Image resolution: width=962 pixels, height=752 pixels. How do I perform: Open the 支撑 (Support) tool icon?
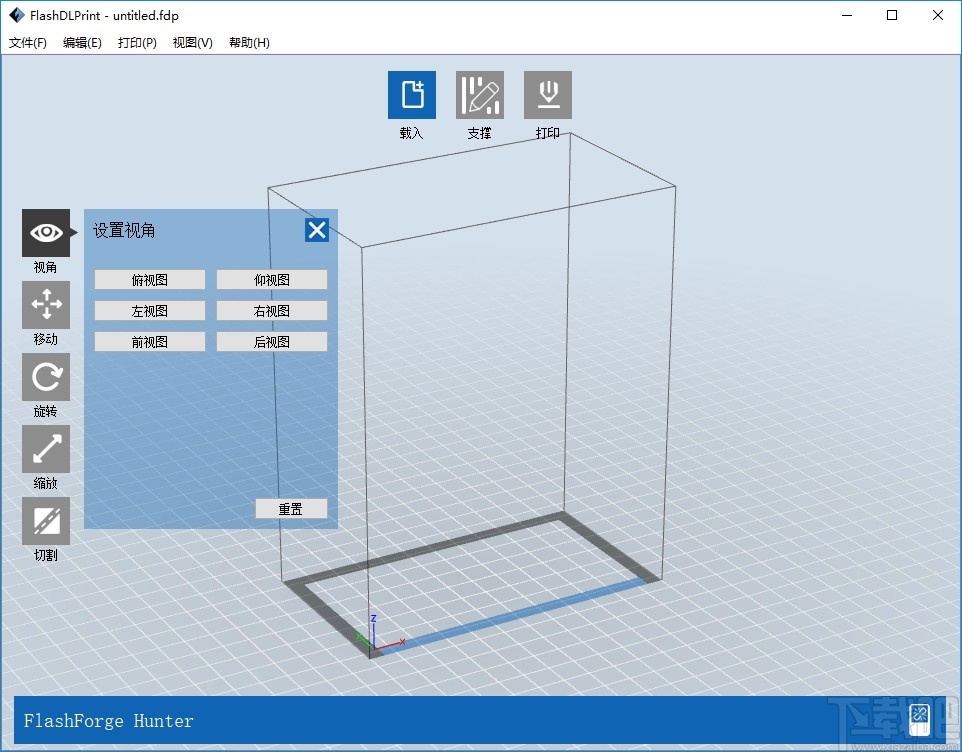480,95
